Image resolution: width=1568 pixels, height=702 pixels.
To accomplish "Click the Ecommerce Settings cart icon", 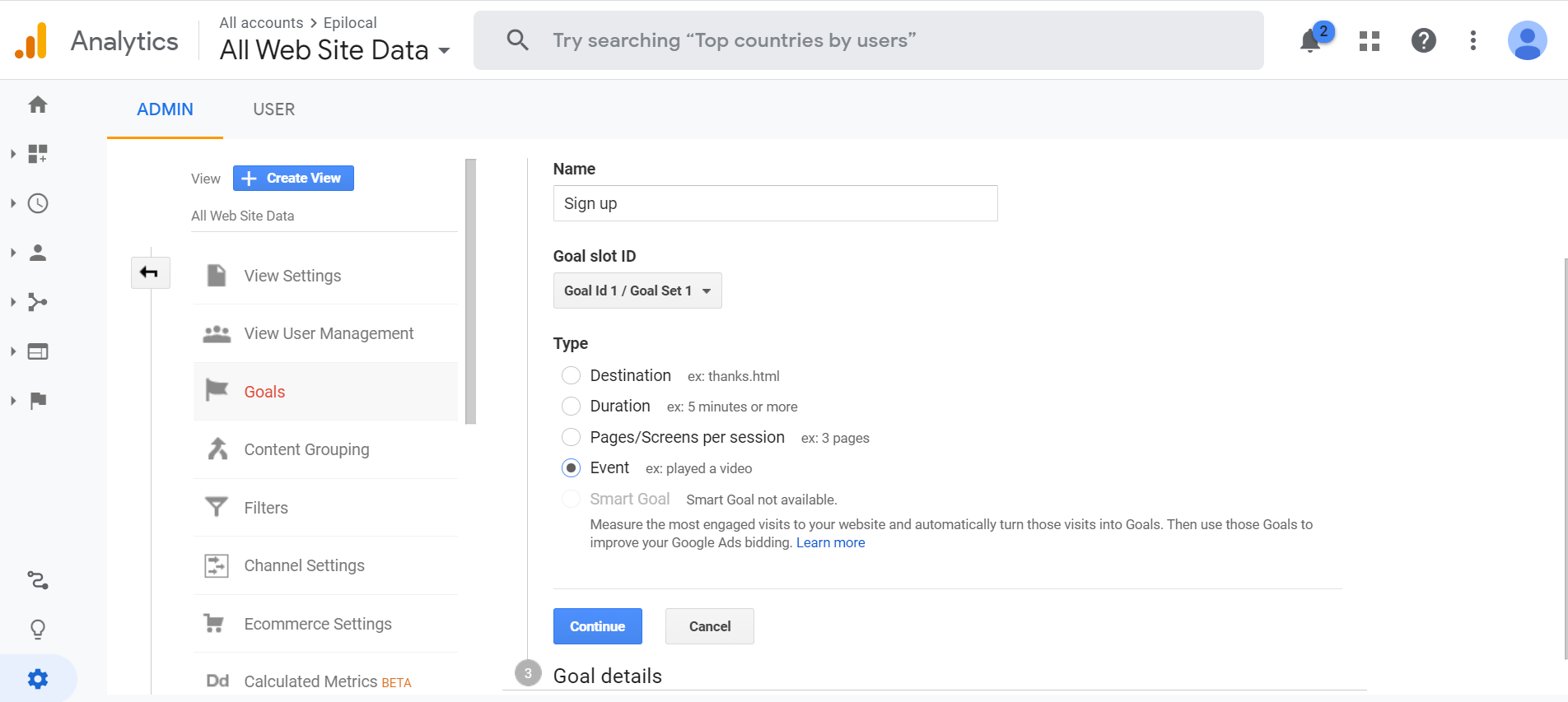I will 214,623.
